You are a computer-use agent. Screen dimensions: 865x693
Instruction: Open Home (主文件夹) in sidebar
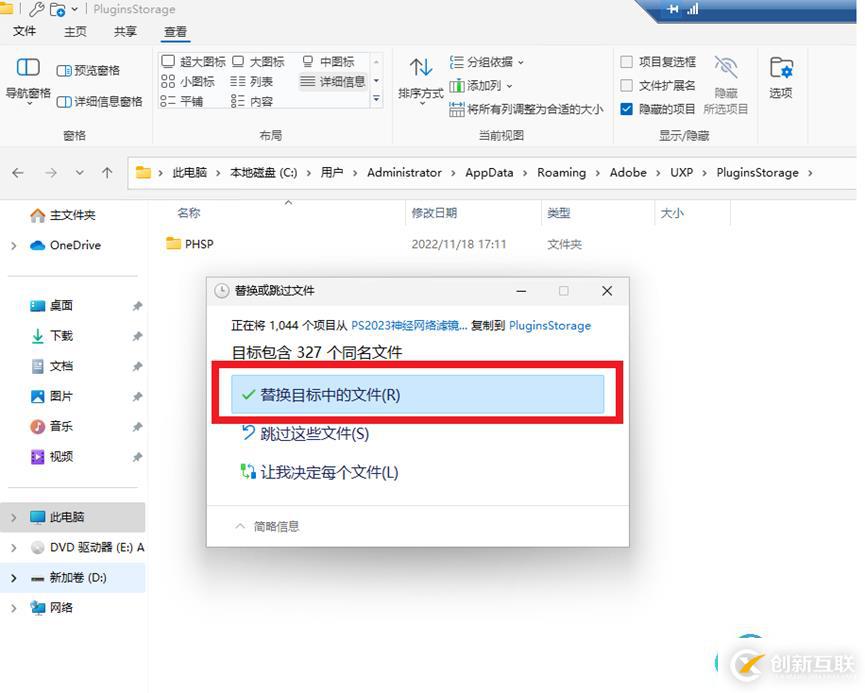pyautogui.click(x=62, y=215)
